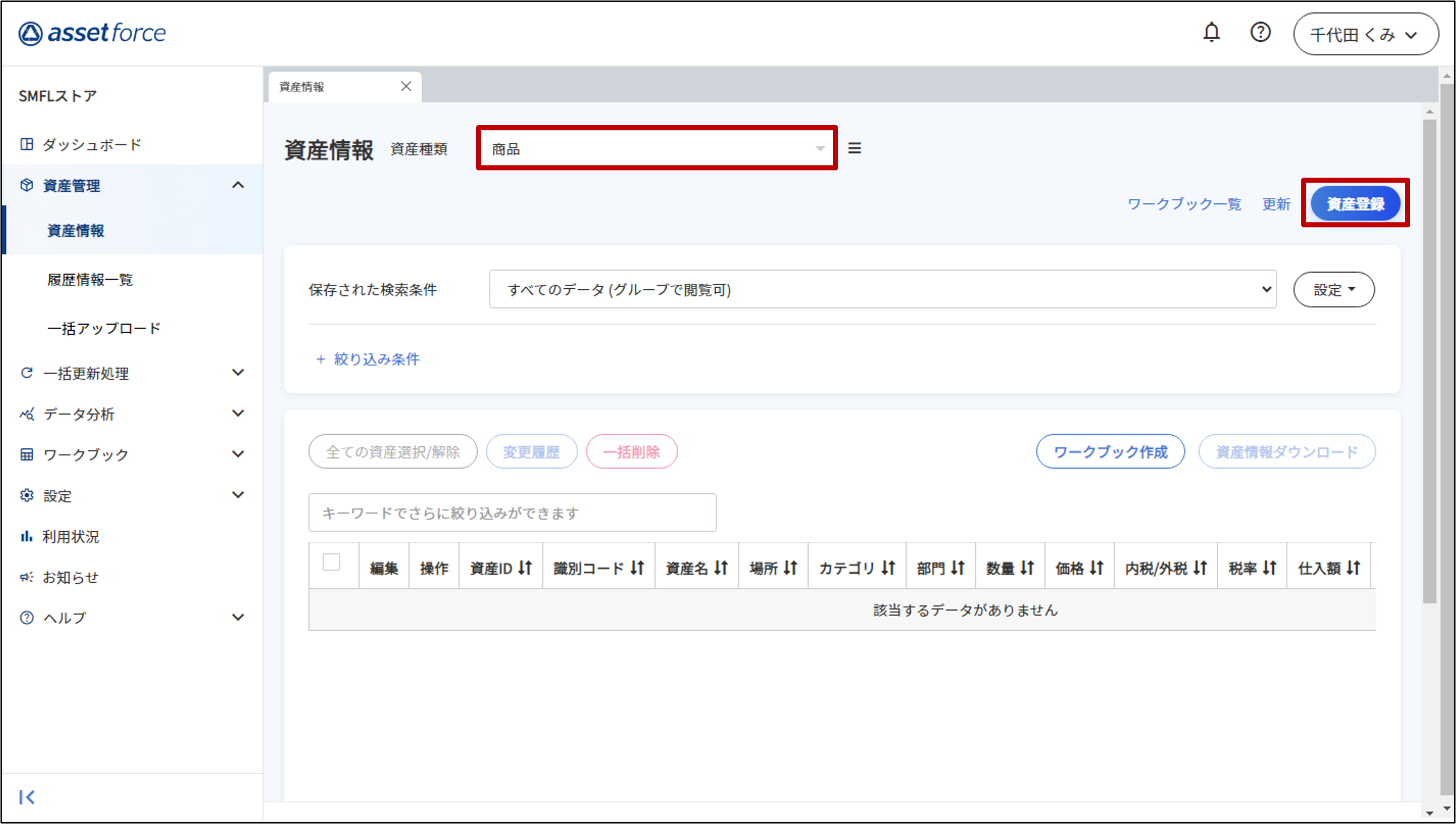Viewport: 1456px width, 824px height.
Task: Select the ダッシュボード icon in the sidebar
Action: tap(27, 144)
